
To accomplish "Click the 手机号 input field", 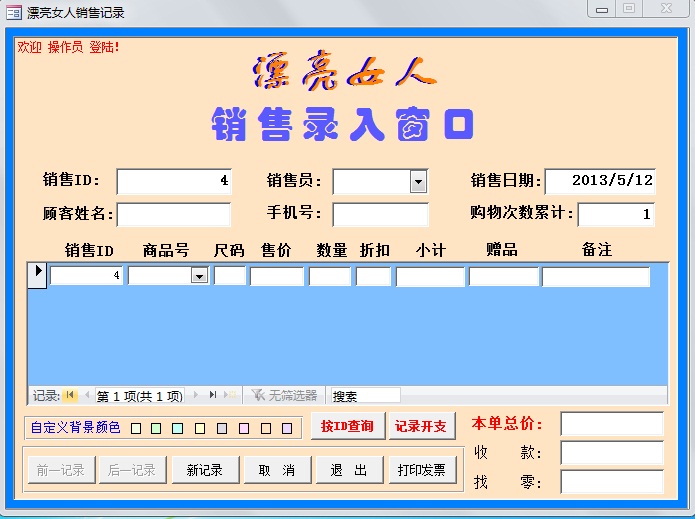I will pos(380,215).
